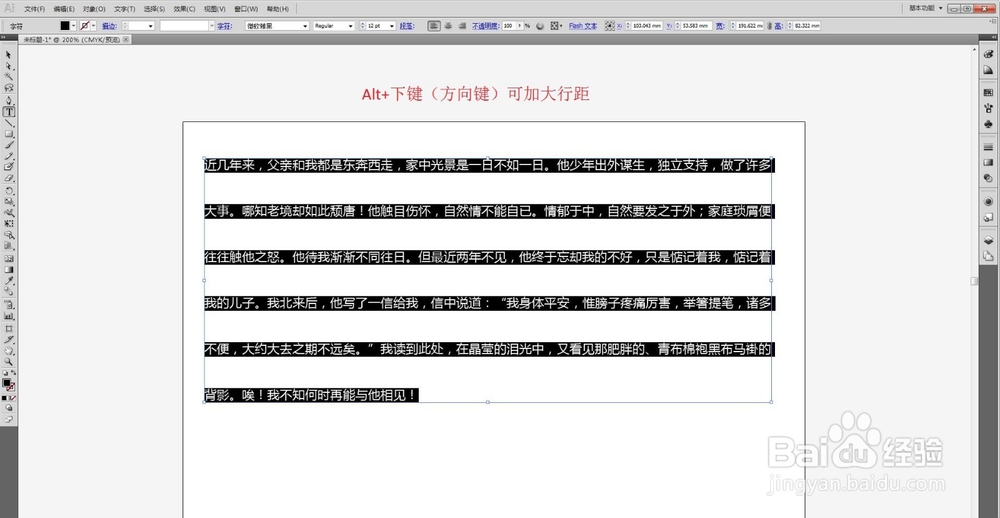Open the 窗口(W) menu

coord(246,9)
